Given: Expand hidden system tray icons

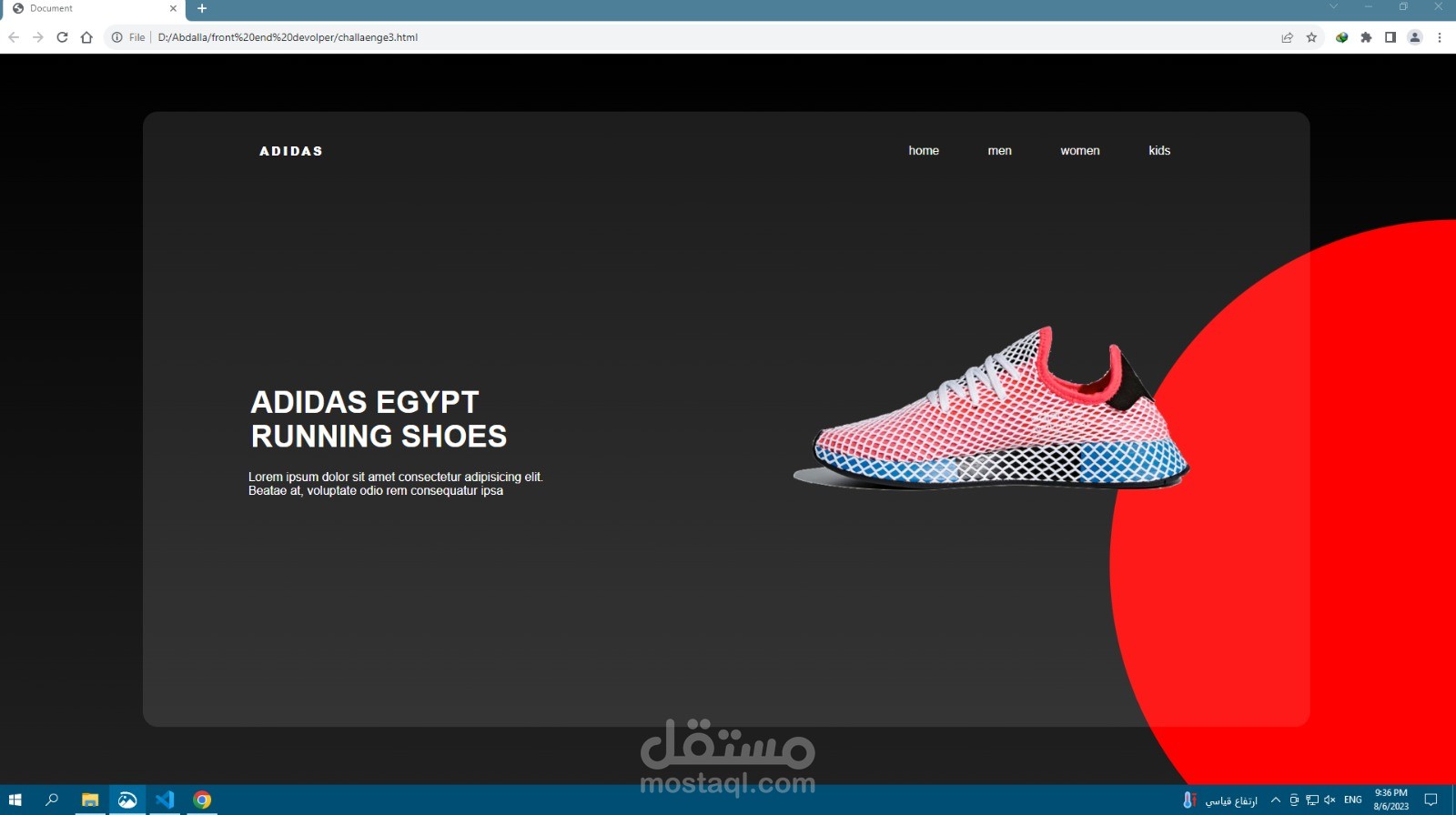Looking at the screenshot, I should pos(1276,800).
